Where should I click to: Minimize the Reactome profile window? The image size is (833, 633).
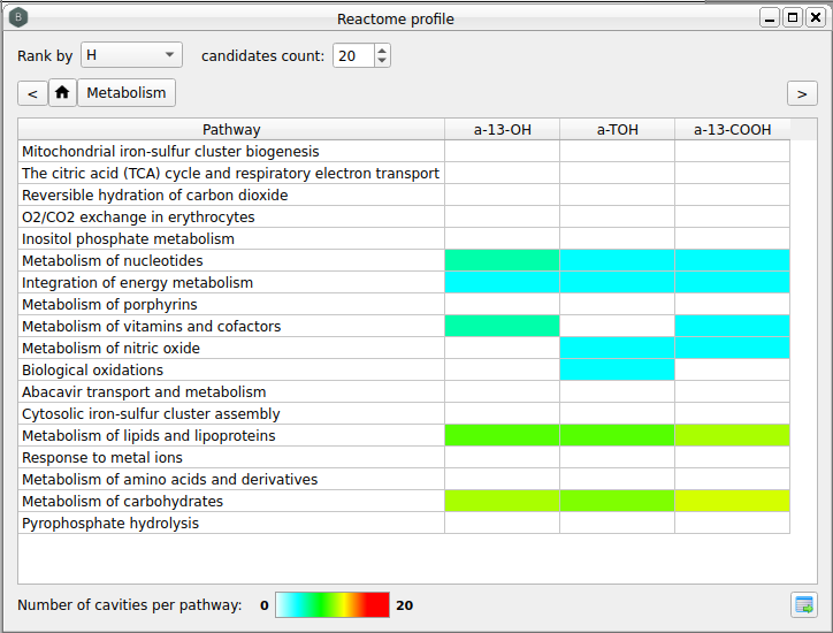769,18
